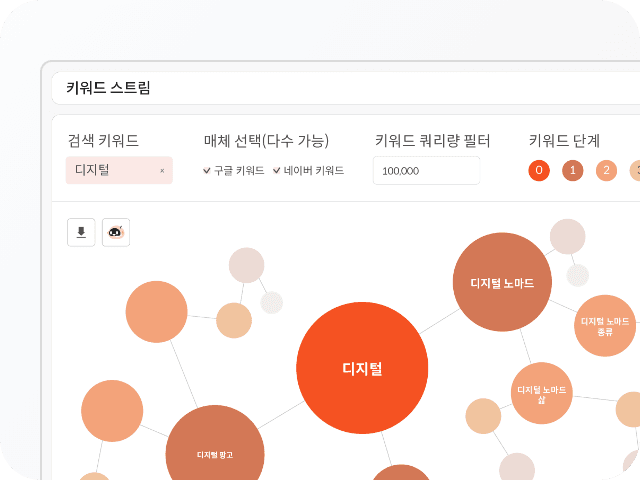640x480 pixels.
Task: Click the 키워드 스트림 title
Action: point(109,88)
